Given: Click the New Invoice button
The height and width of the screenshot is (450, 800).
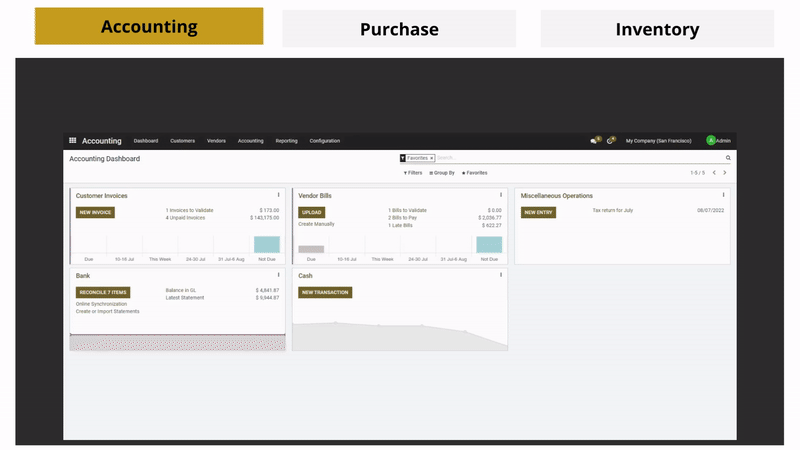Looking at the screenshot, I should click(95, 212).
